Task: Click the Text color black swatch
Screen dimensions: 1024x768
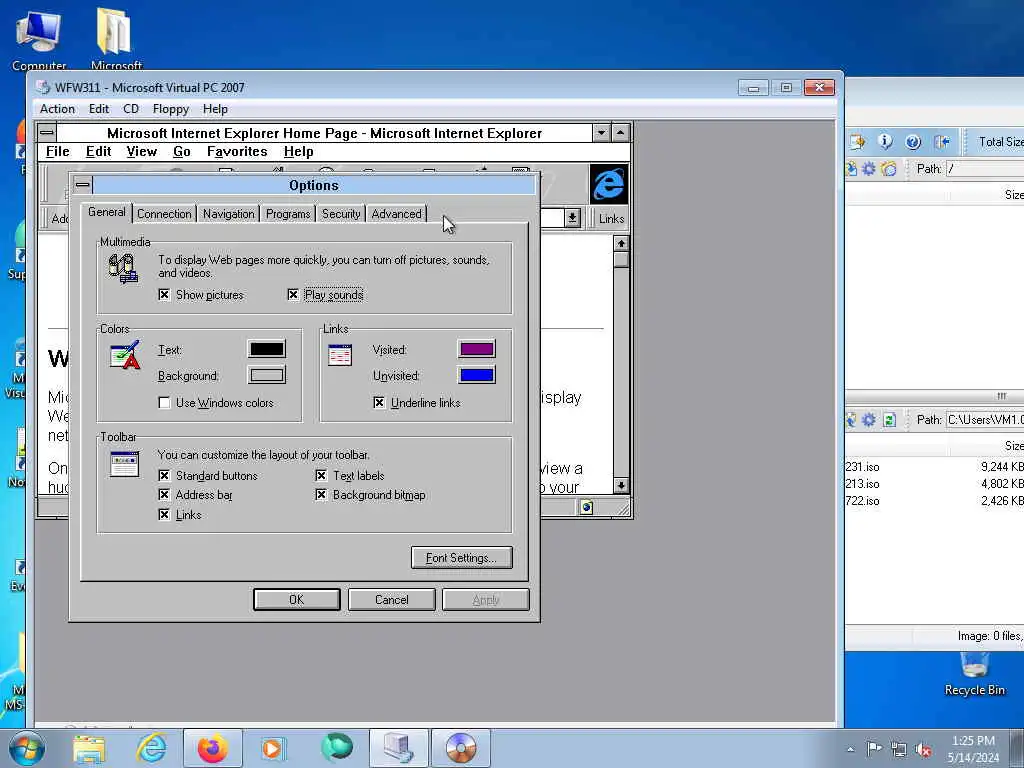Action: (x=266, y=349)
